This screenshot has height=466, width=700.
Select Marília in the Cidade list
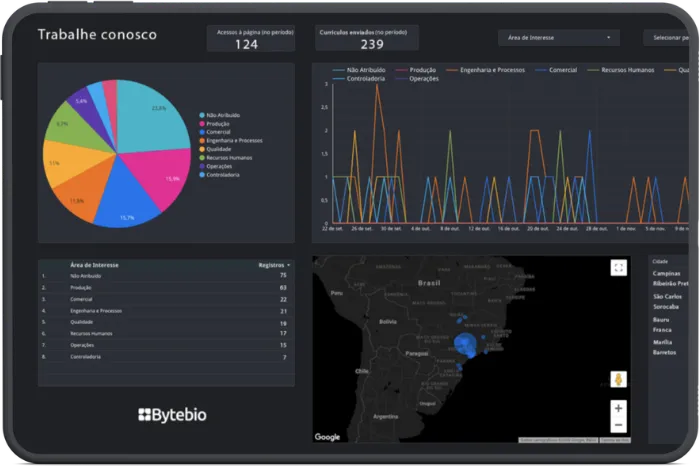coord(662,342)
